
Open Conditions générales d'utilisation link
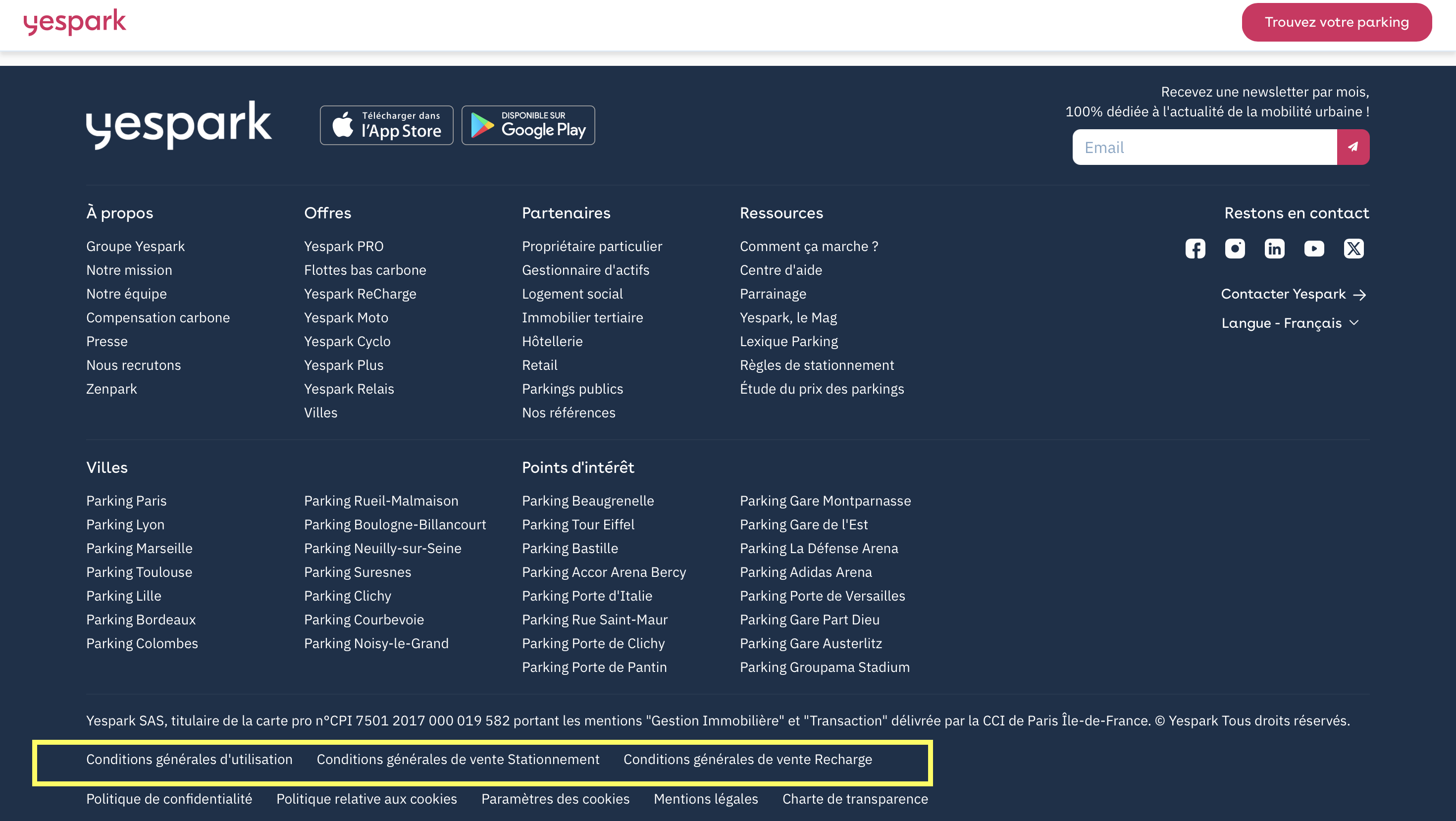click(x=189, y=759)
